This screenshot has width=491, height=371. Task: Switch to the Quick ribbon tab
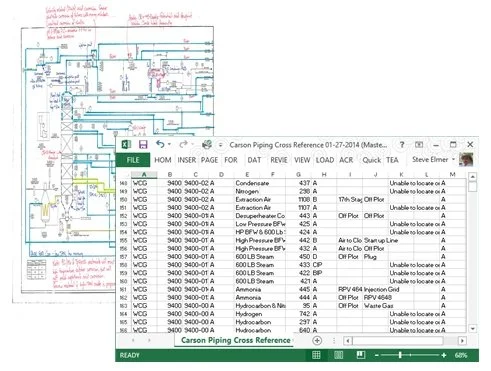pyautogui.click(x=372, y=160)
